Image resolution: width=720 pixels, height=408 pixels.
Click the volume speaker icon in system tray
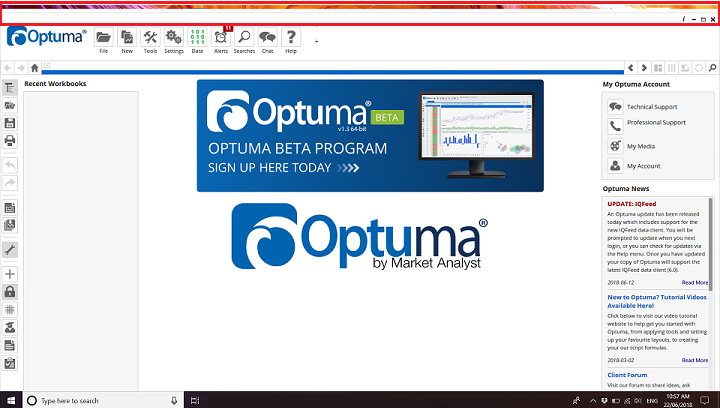pyautogui.click(x=638, y=400)
